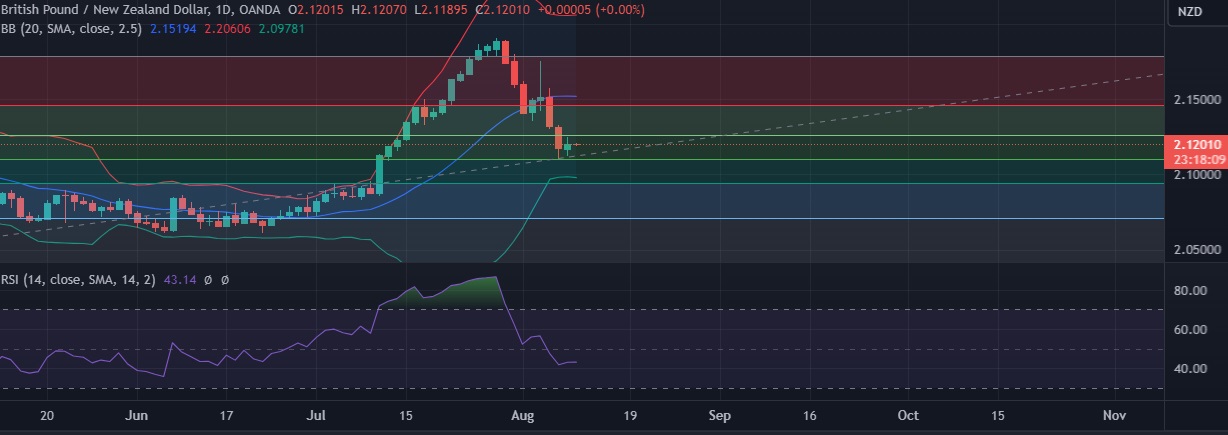Select the Oct label on the time axis
Viewport: 1228px width, 435px height.
tap(909, 414)
